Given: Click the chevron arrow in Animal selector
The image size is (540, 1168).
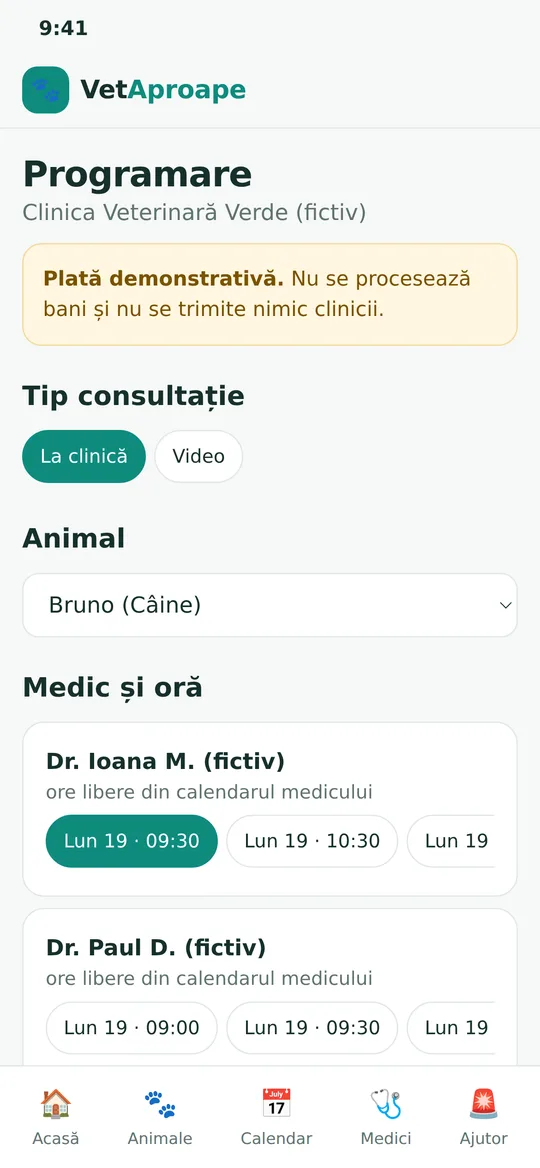Looking at the screenshot, I should [x=506, y=605].
